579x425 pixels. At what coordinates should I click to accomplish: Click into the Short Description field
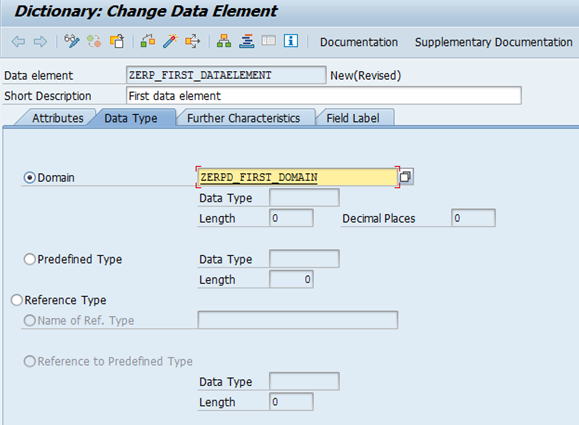(323, 96)
